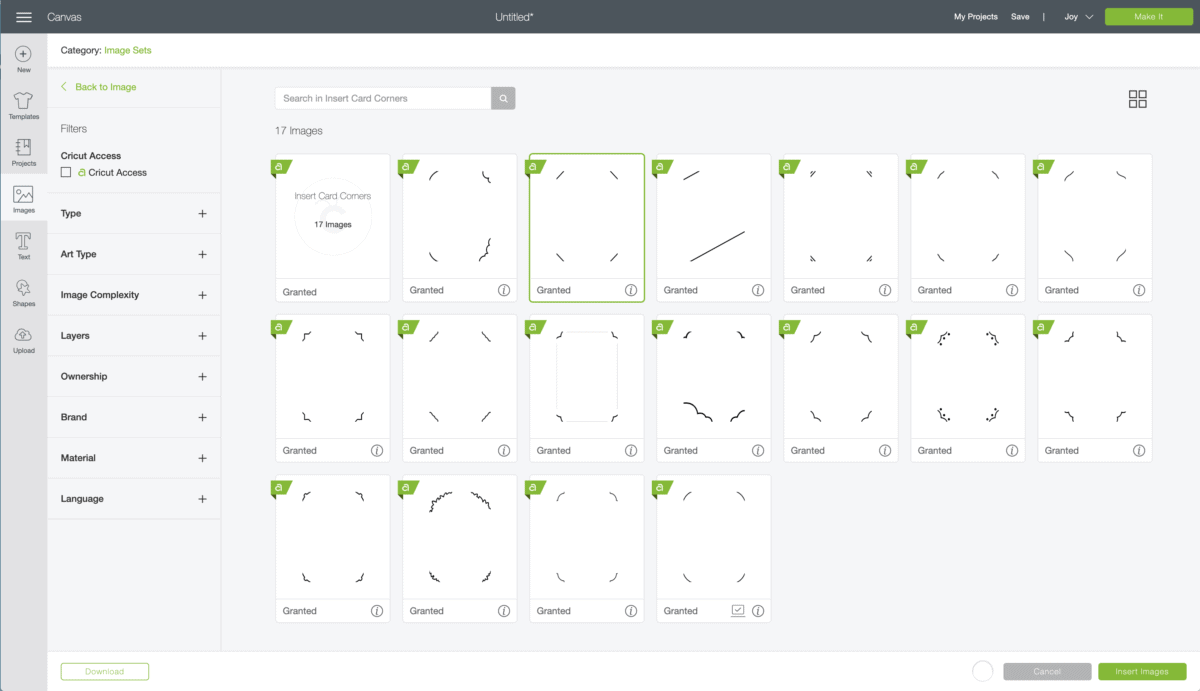Select the Text tool icon
Screen dimensions: 1200x691
point(23,241)
